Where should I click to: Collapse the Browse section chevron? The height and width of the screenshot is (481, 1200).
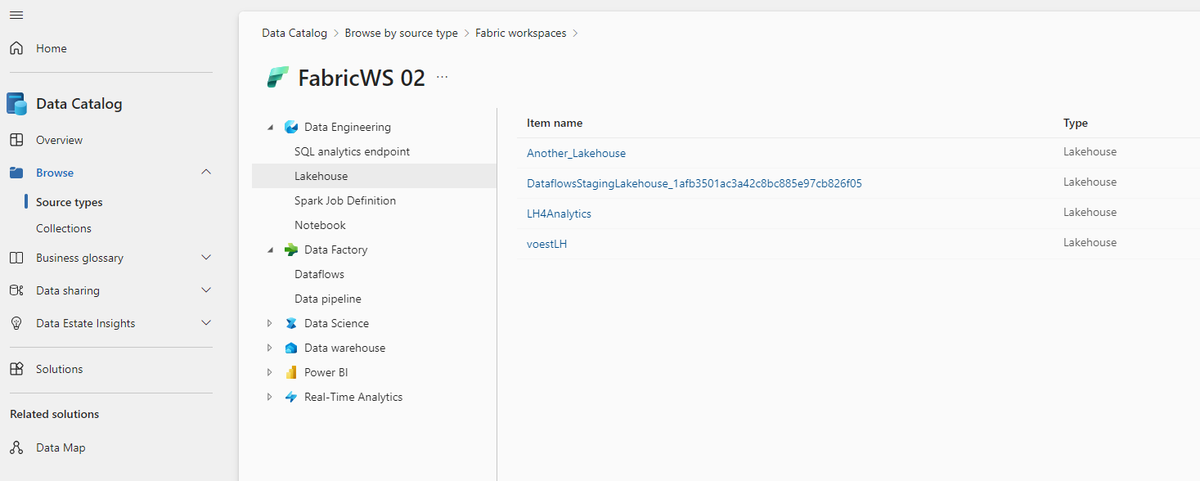tap(206, 173)
